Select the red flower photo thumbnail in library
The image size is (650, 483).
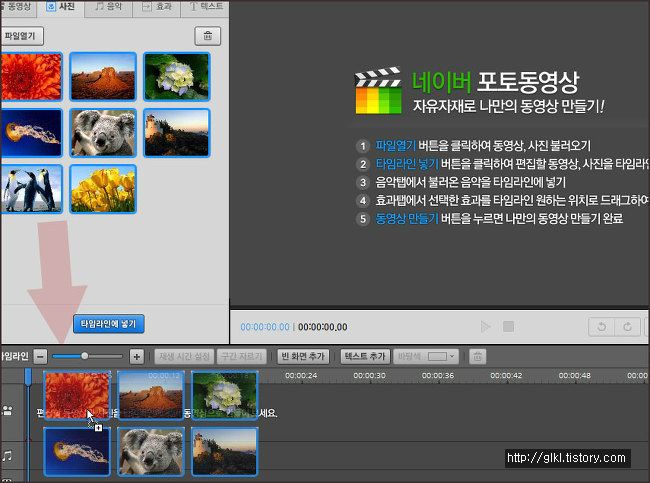tap(31, 77)
